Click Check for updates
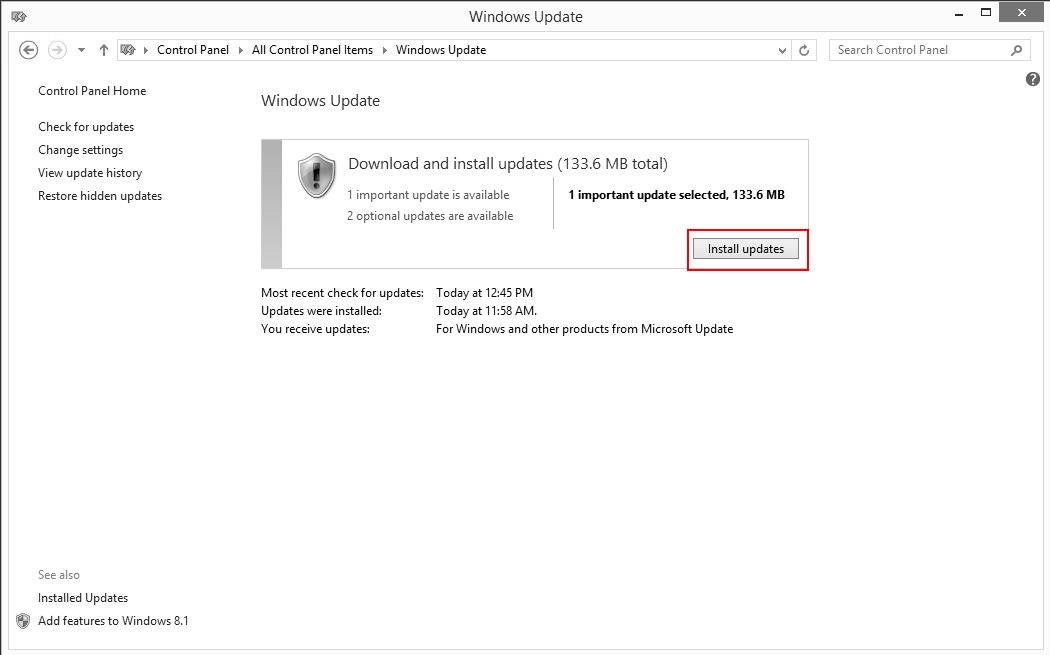This screenshot has height=655, width=1050. point(86,127)
